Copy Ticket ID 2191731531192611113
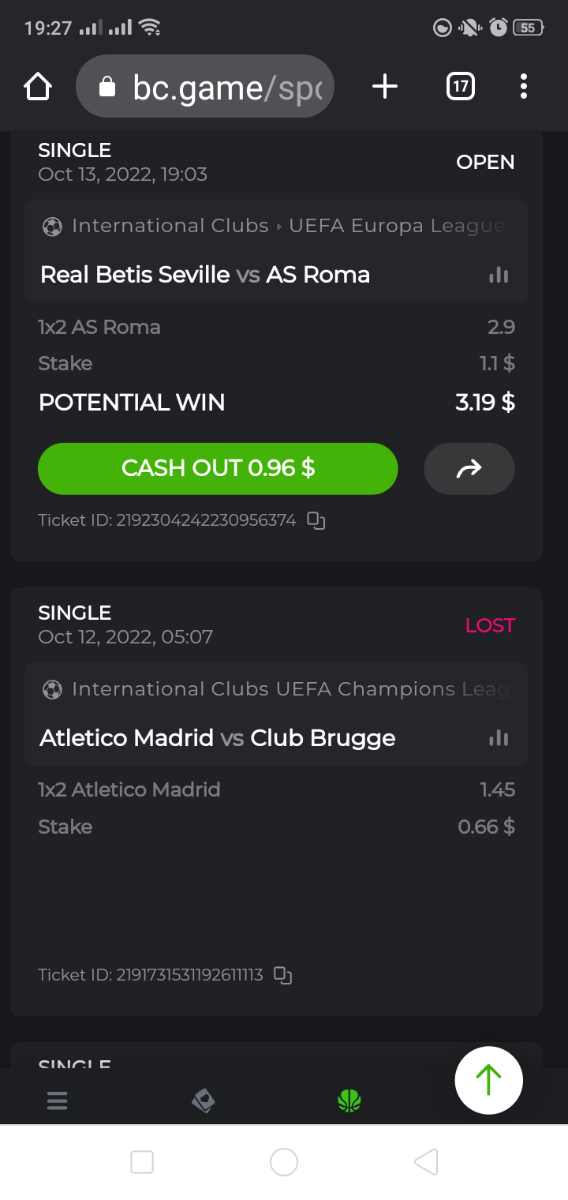The height and width of the screenshot is (1200, 568). pyautogui.click(x=283, y=975)
